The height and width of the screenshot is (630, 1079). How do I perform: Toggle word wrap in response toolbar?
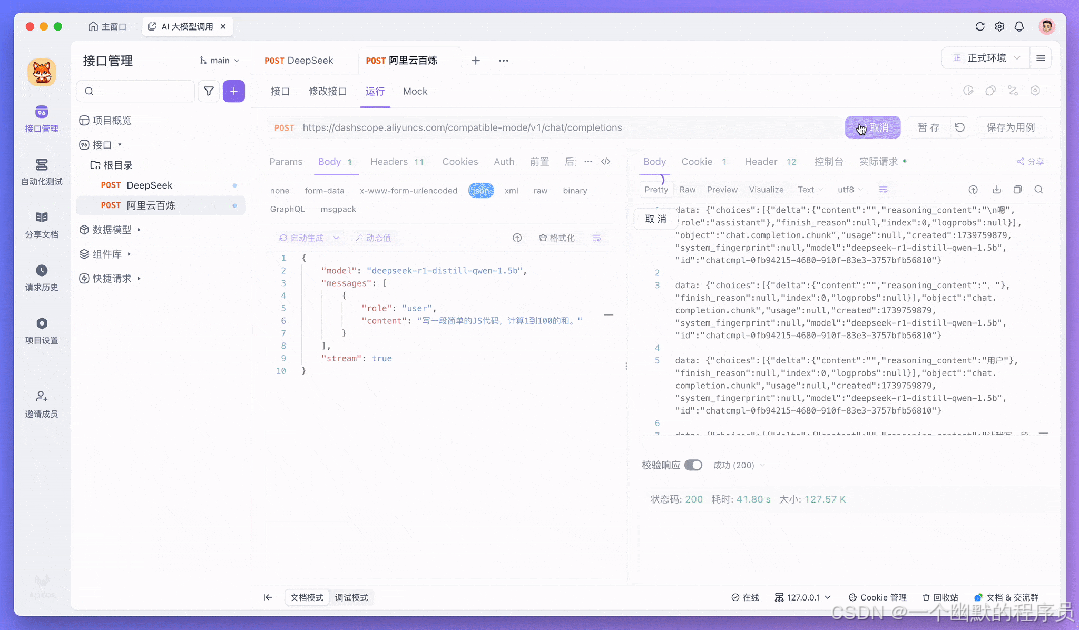[883, 189]
